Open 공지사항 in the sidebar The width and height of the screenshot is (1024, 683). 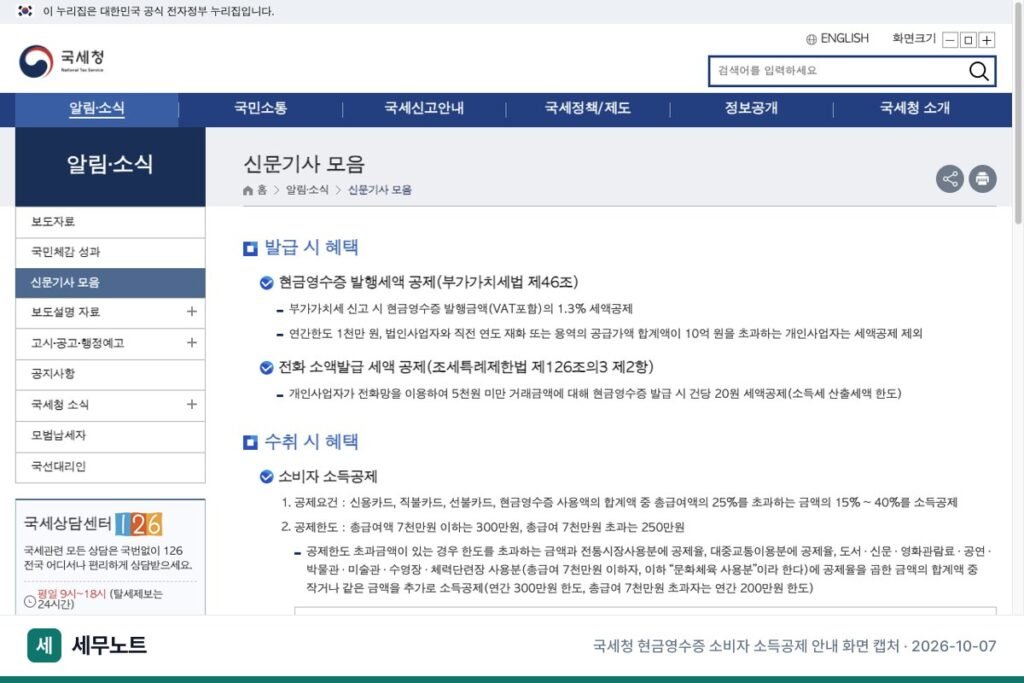(x=110, y=373)
